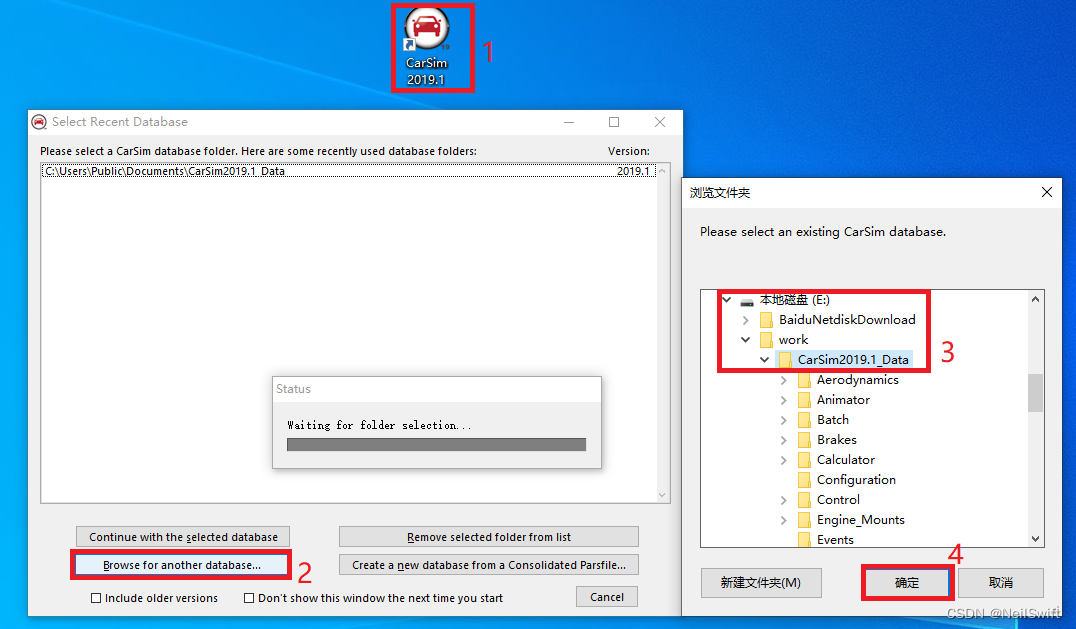The height and width of the screenshot is (629, 1076).
Task: Select the Engine_Mounts folder icon
Action: (x=804, y=520)
